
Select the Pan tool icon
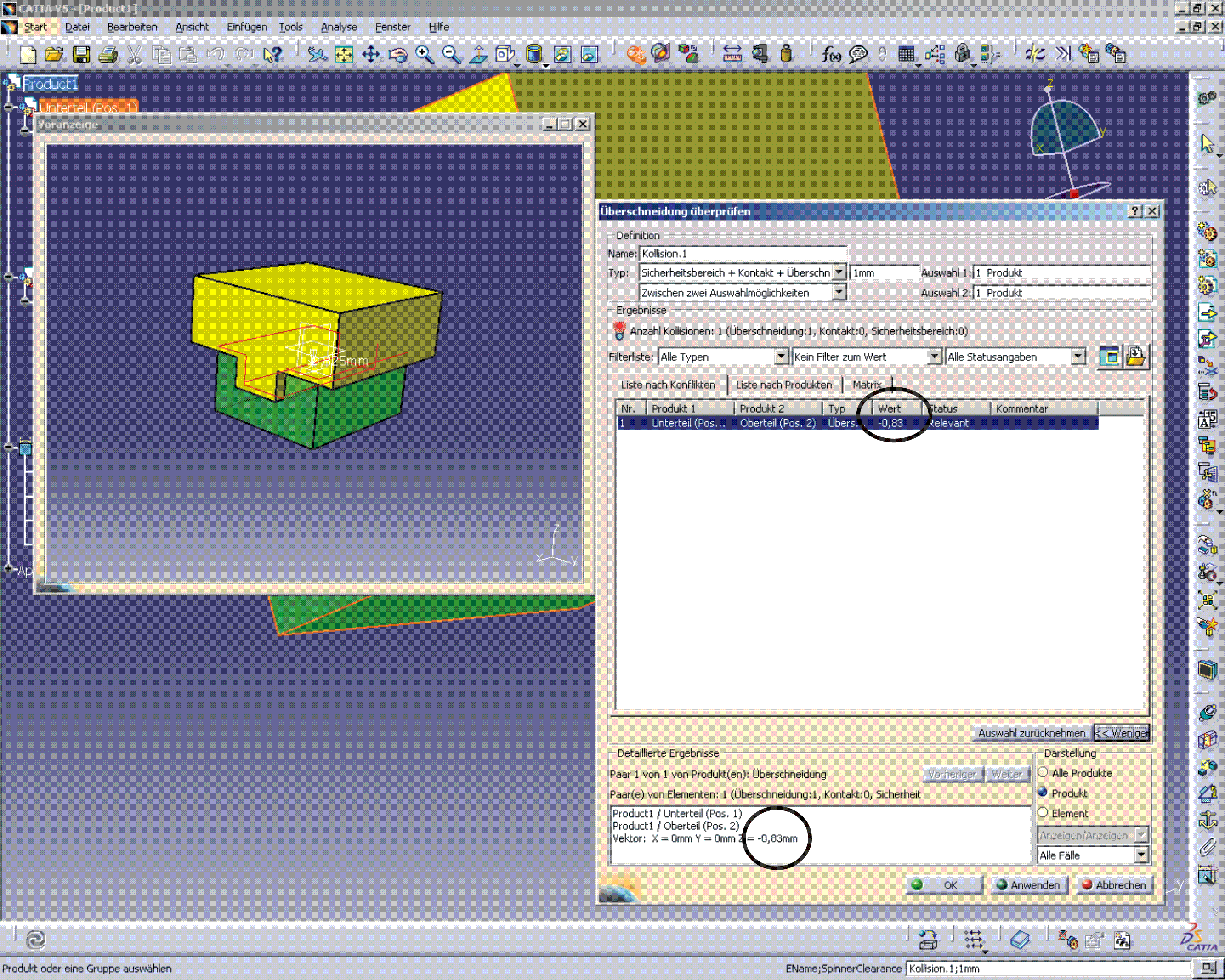(370, 55)
